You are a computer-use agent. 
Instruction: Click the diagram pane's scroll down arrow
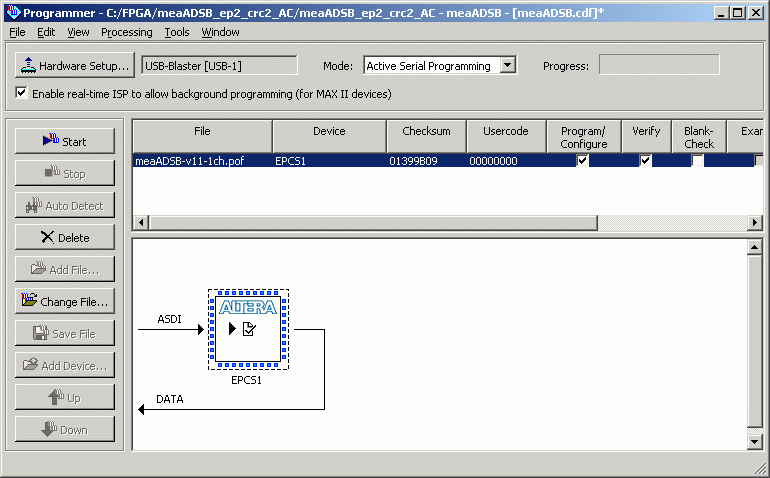[754, 442]
